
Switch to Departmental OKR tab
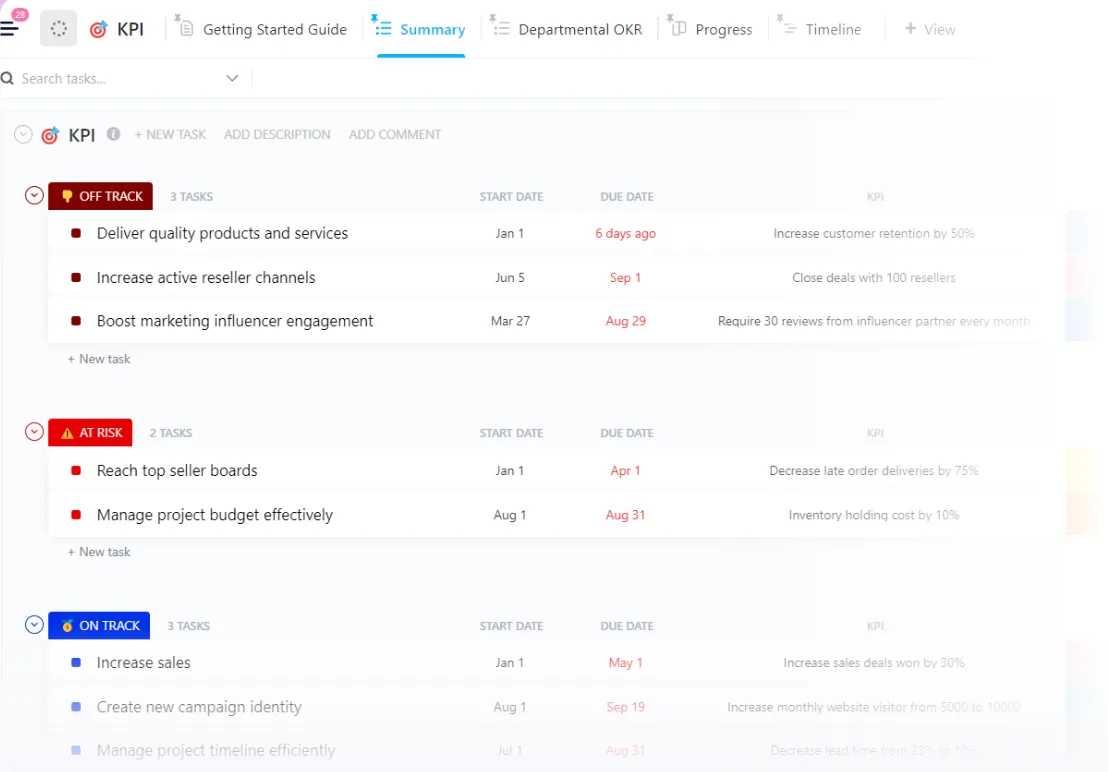tap(580, 30)
